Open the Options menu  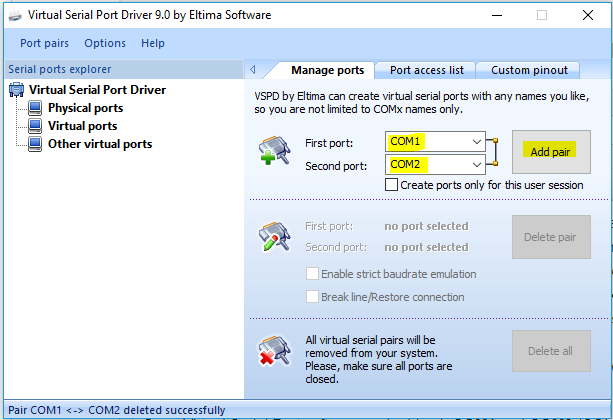coord(105,43)
